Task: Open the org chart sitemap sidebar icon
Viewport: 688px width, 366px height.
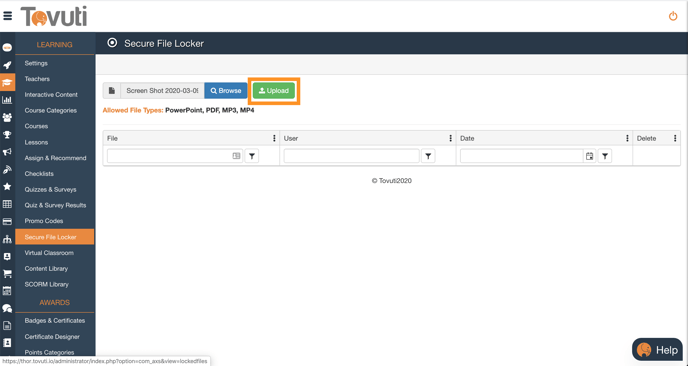Action: click(7, 239)
